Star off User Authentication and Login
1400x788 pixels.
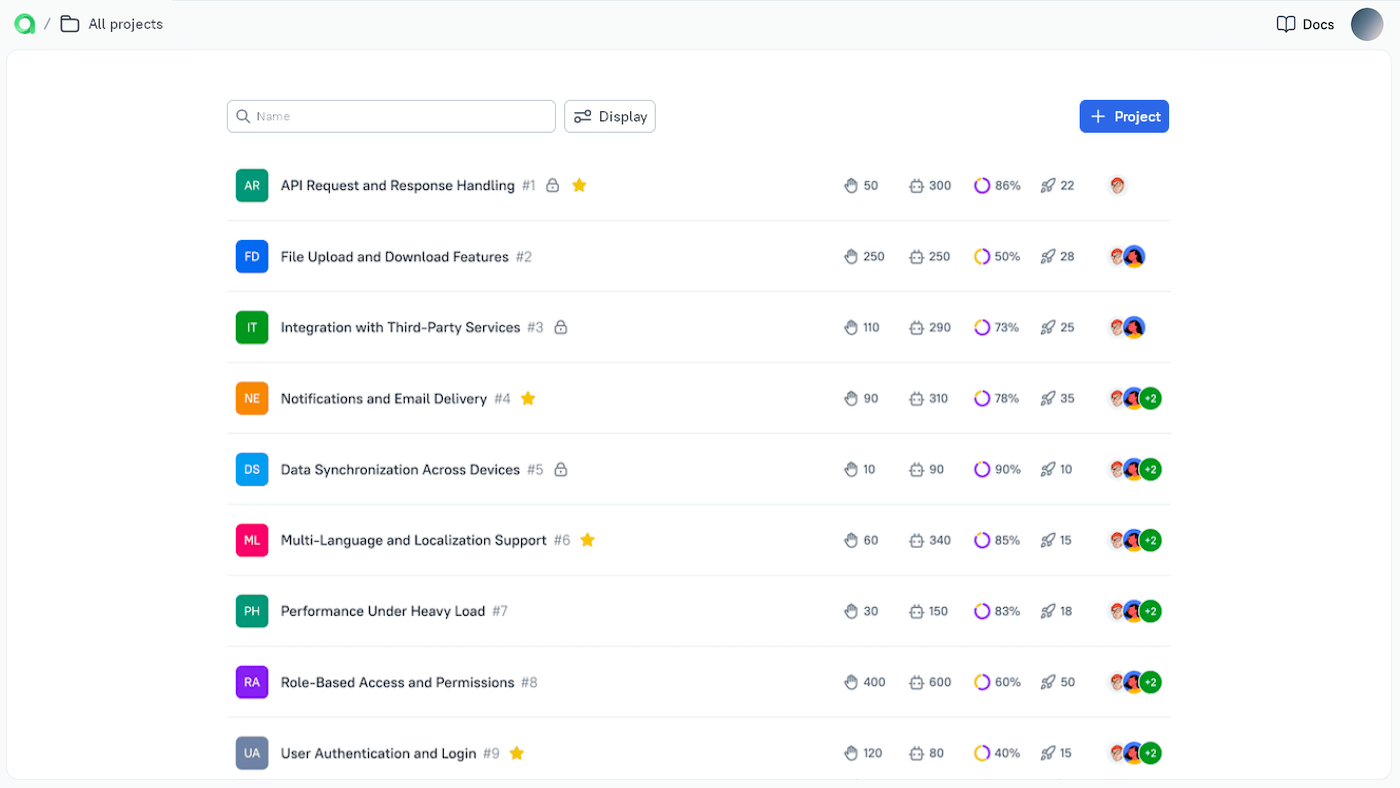pyautogui.click(x=516, y=752)
